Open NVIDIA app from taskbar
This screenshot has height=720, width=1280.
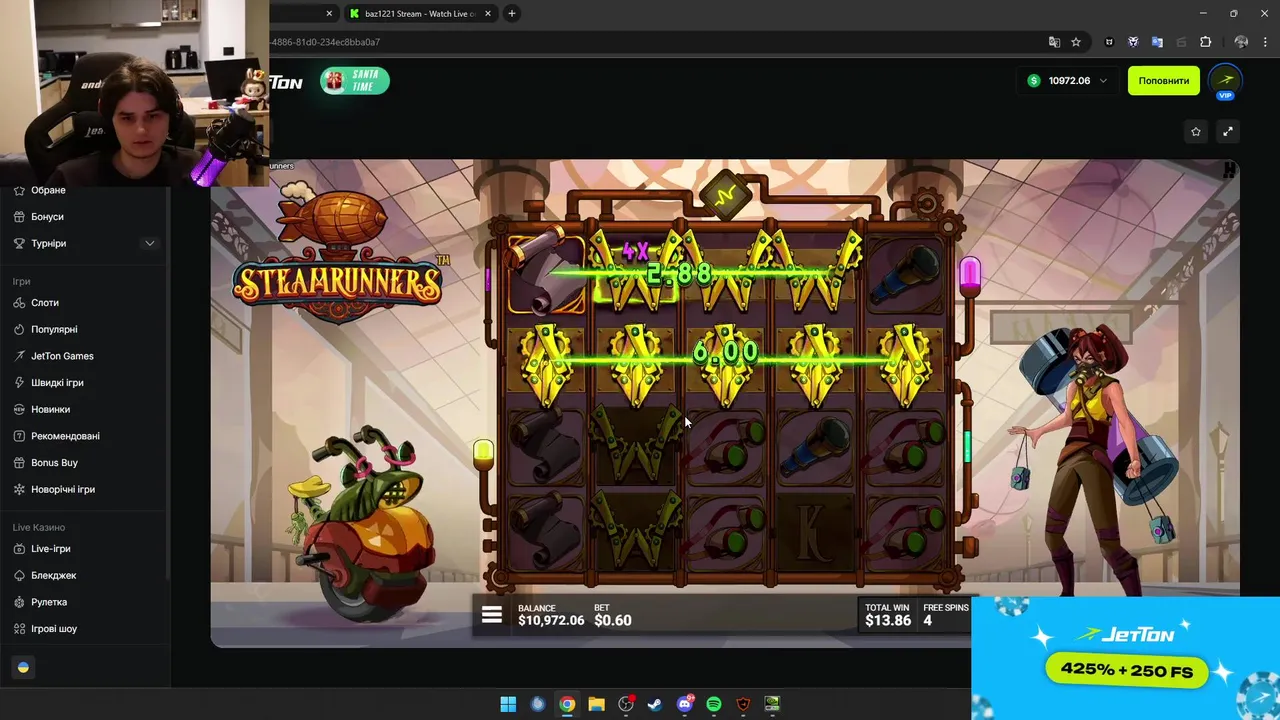(x=773, y=704)
